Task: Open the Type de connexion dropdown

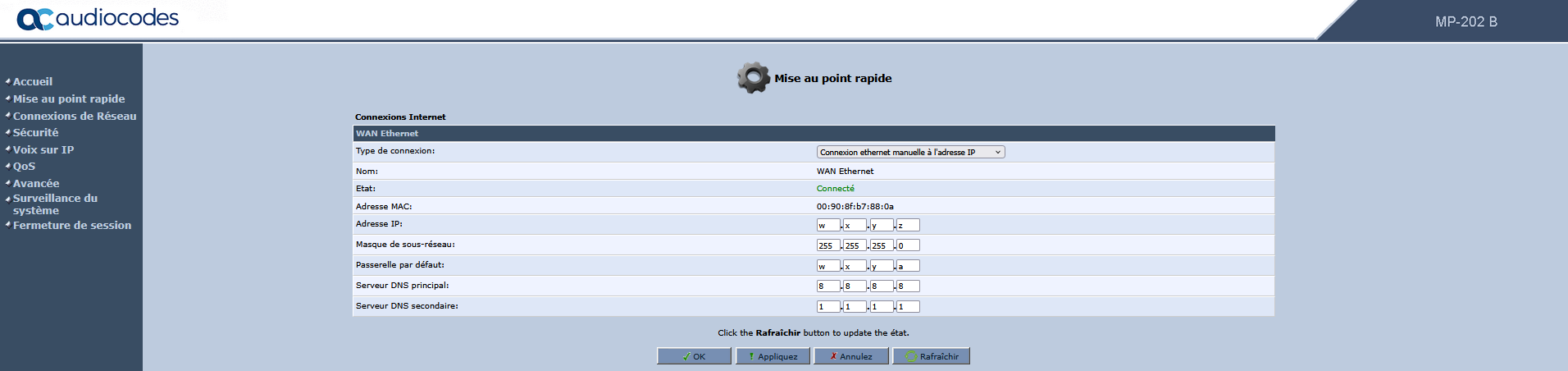Action: (910, 152)
